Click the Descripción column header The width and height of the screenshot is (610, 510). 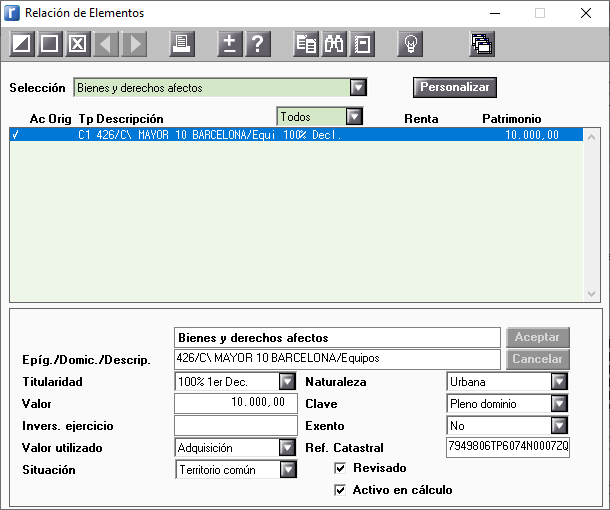click(x=130, y=119)
